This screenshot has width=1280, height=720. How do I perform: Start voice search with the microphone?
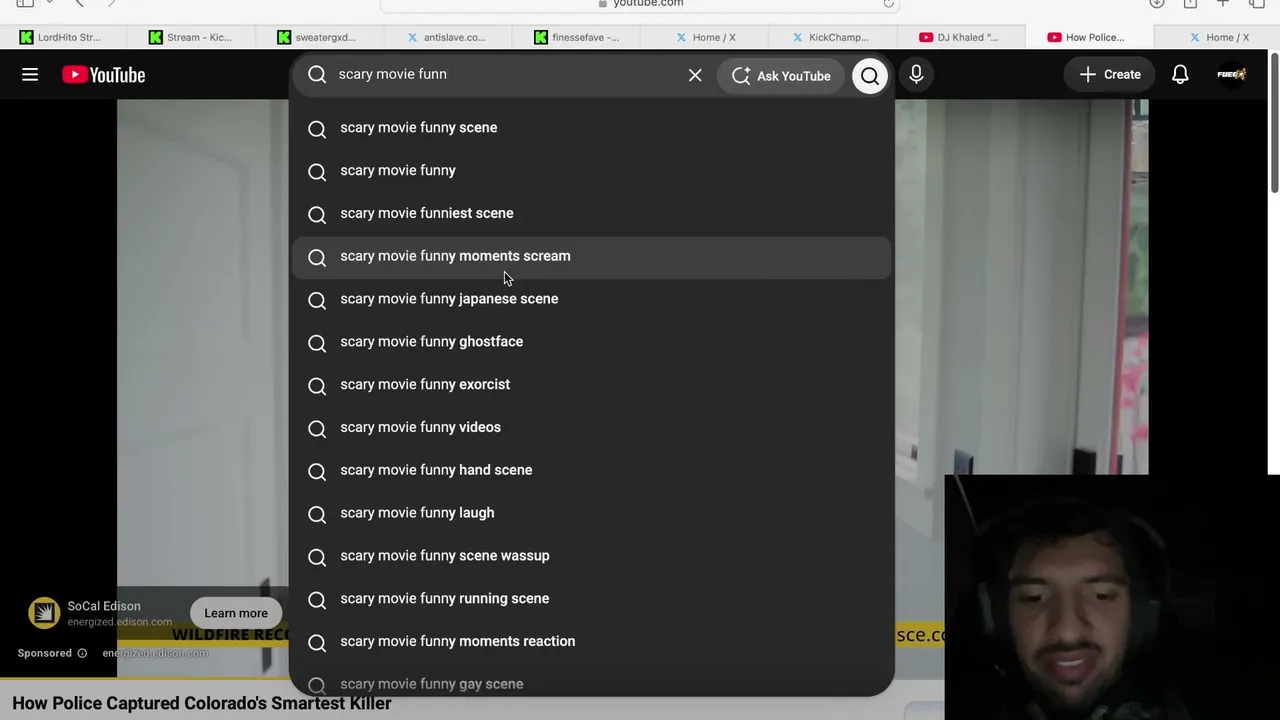916,75
